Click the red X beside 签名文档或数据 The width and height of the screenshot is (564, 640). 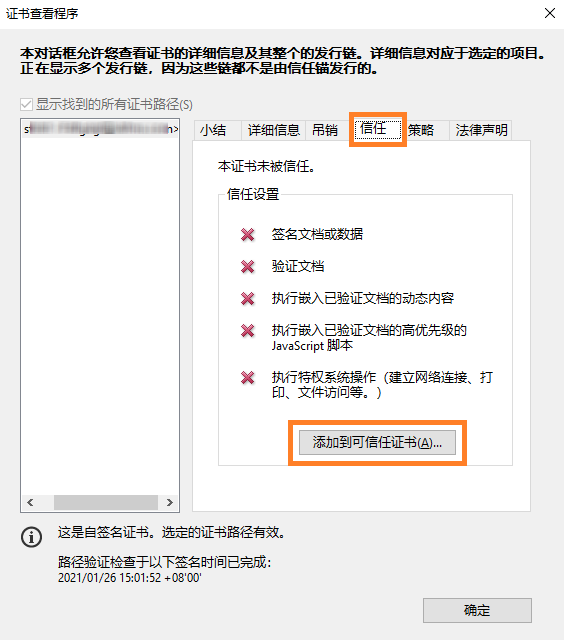(247, 235)
